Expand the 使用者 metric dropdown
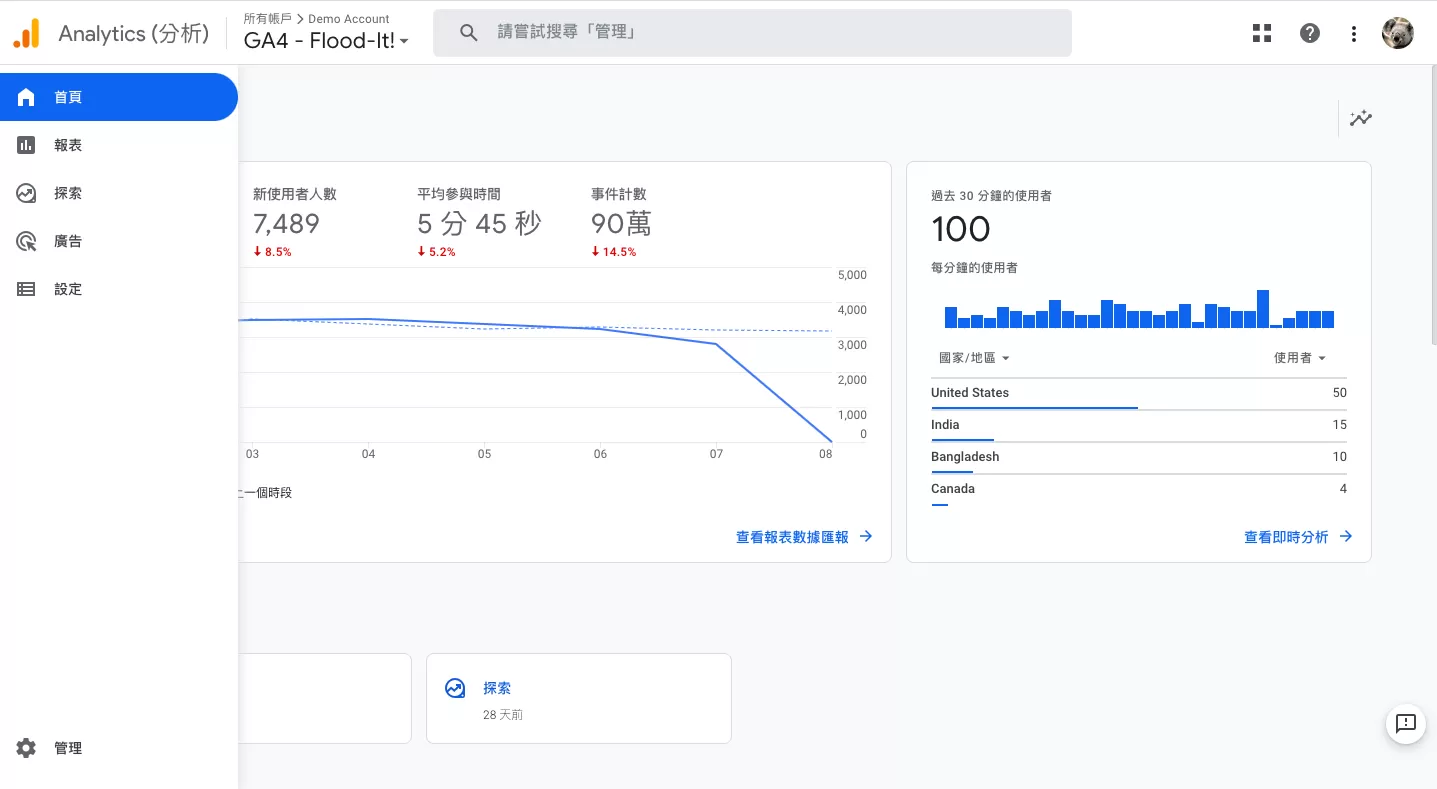The width and height of the screenshot is (1437, 789). (x=1300, y=358)
